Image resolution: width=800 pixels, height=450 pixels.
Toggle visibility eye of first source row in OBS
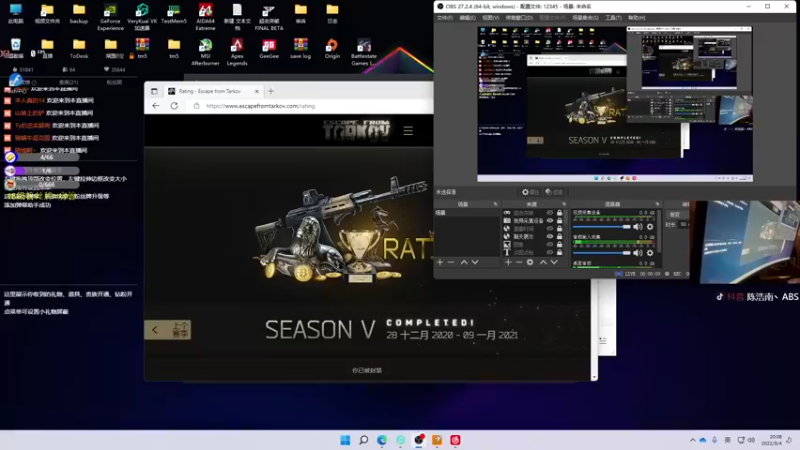tap(550, 213)
